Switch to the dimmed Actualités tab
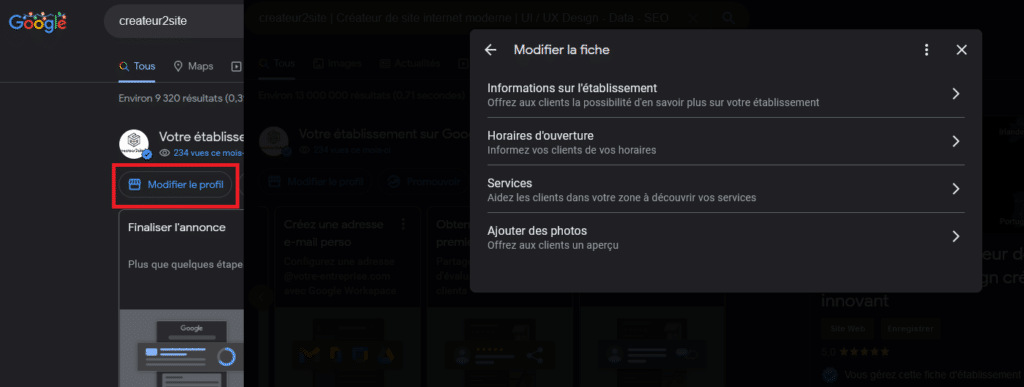 point(409,63)
